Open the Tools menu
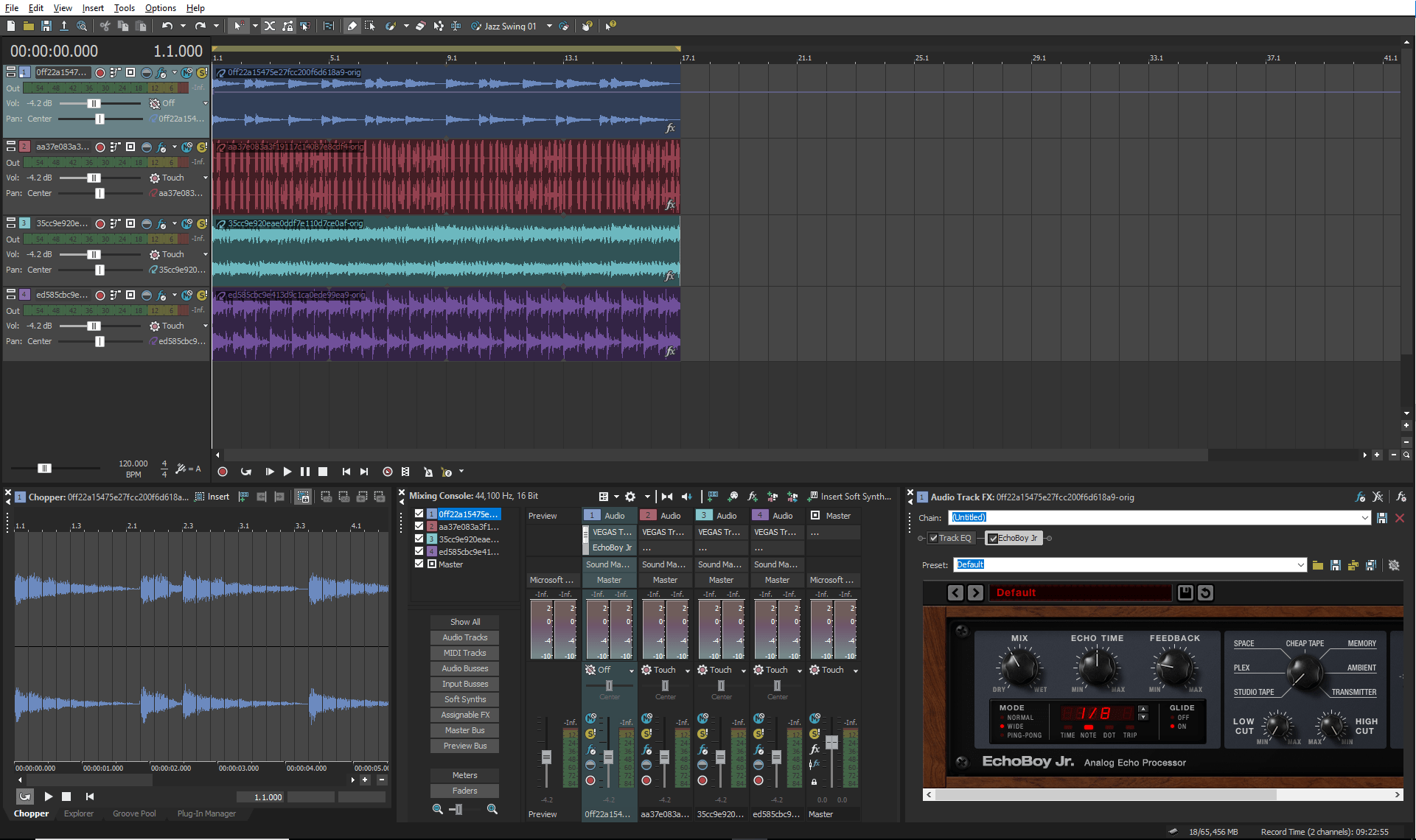Viewport: 1416px width, 840px height. 125,8
